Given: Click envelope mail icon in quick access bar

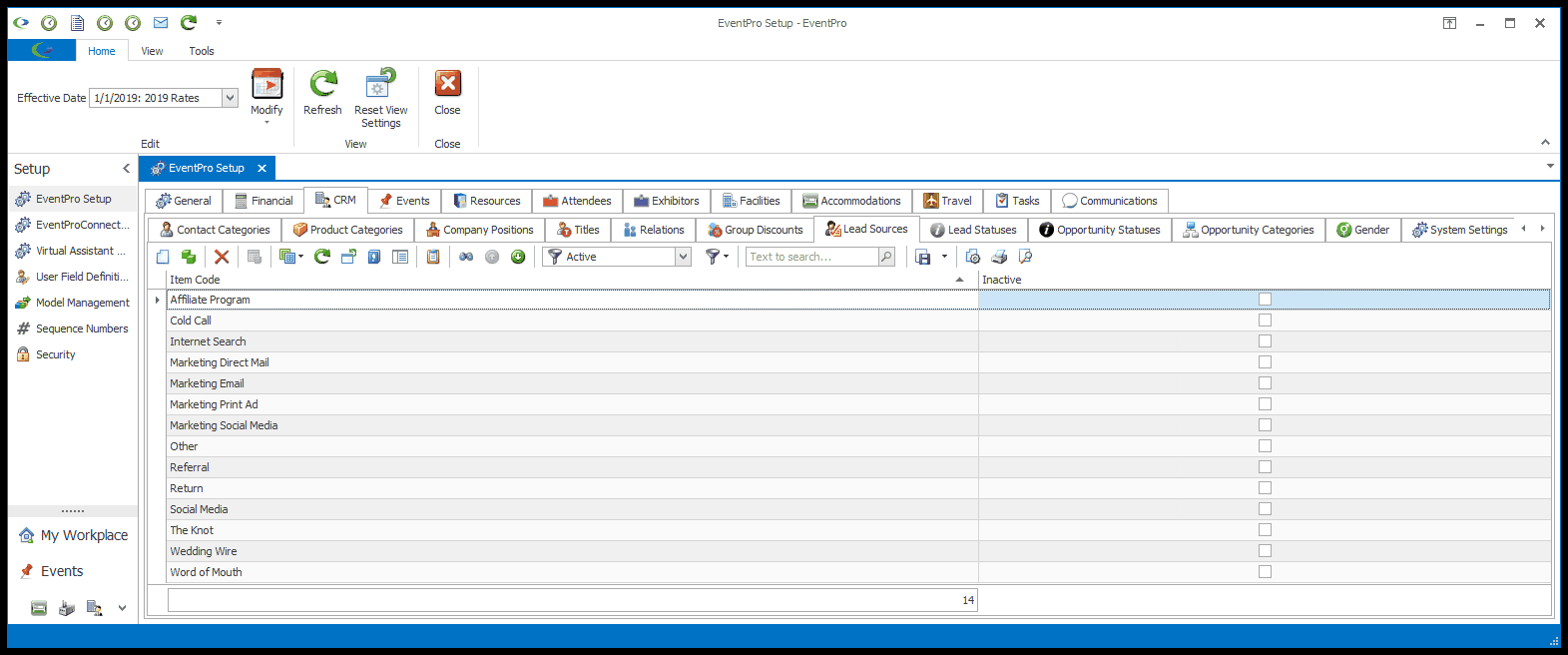Looking at the screenshot, I should point(161,22).
